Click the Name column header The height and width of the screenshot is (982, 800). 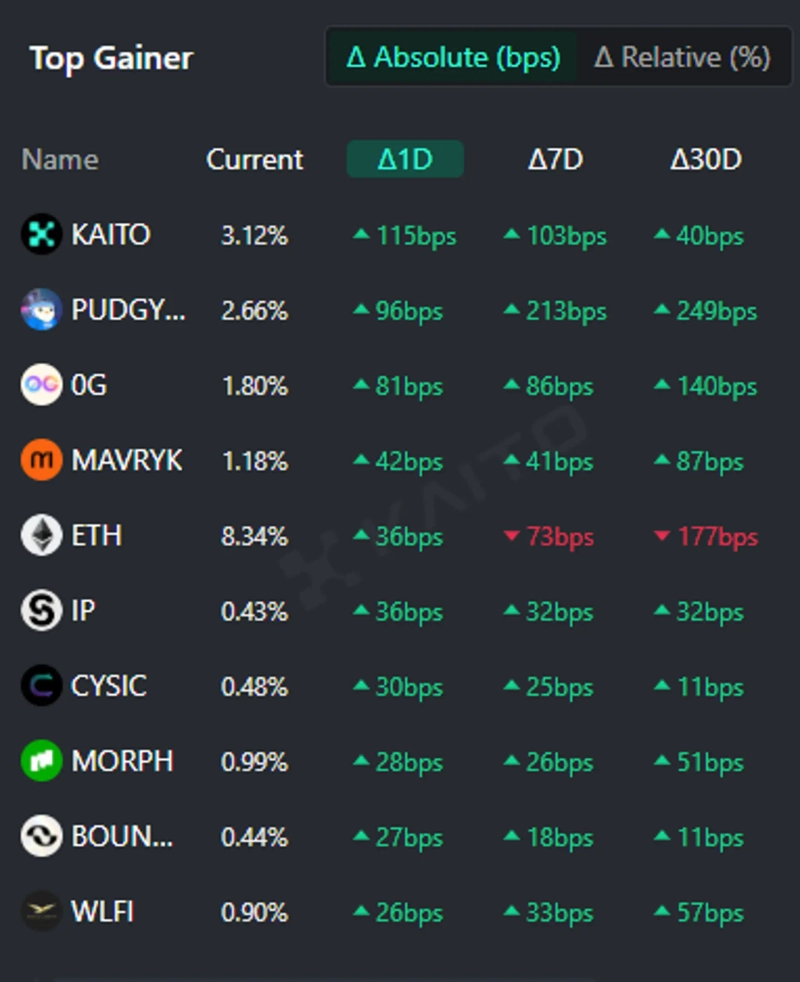(60, 159)
